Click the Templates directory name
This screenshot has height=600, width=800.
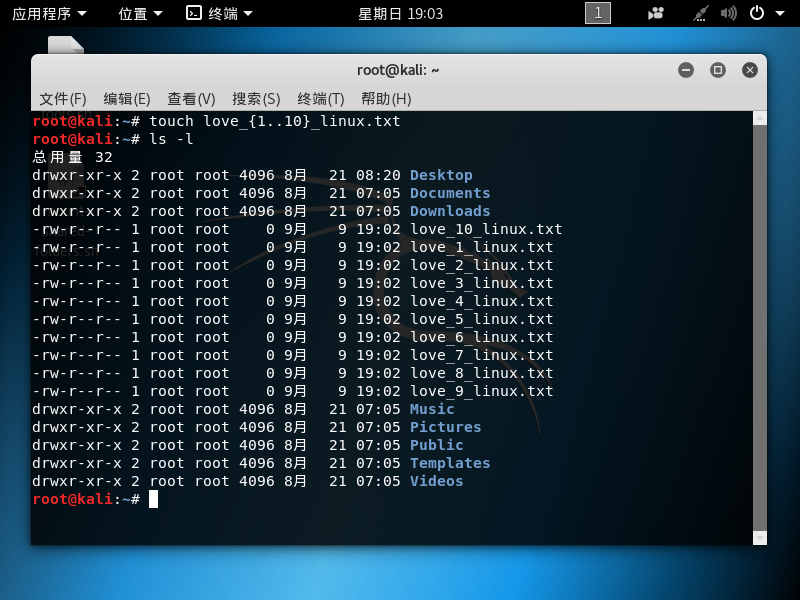point(450,463)
